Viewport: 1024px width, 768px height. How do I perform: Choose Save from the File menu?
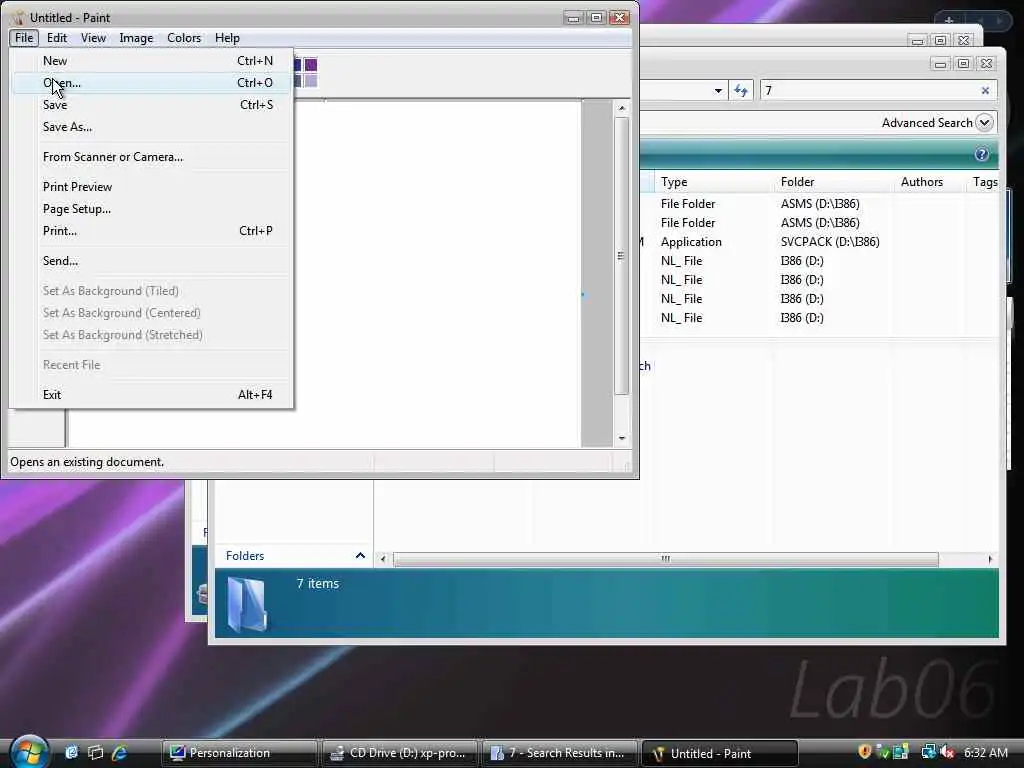[152, 105]
